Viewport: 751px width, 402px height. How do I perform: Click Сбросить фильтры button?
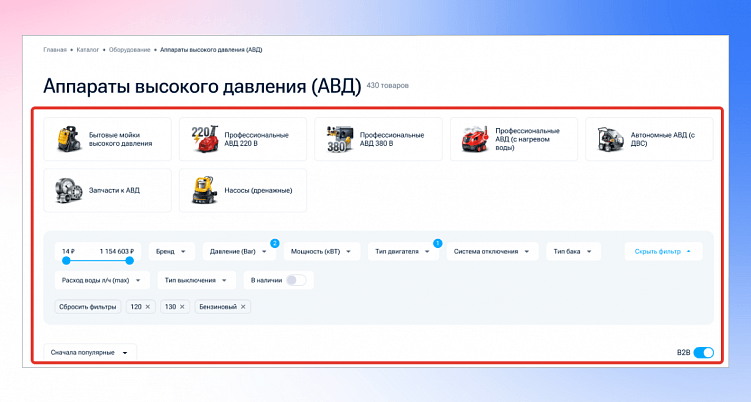click(88, 307)
